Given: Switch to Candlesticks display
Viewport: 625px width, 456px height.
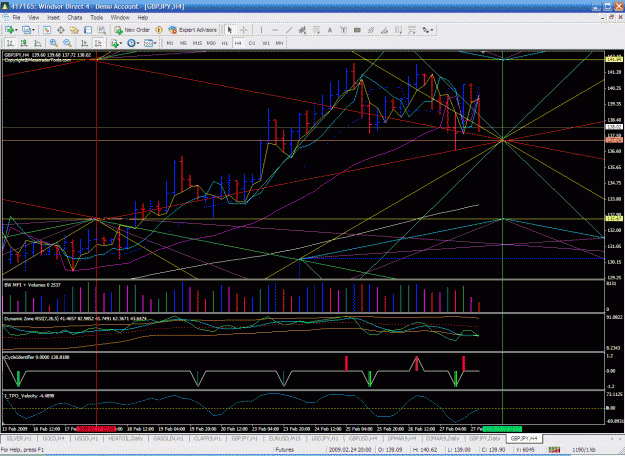Looking at the screenshot, I should [24, 43].
